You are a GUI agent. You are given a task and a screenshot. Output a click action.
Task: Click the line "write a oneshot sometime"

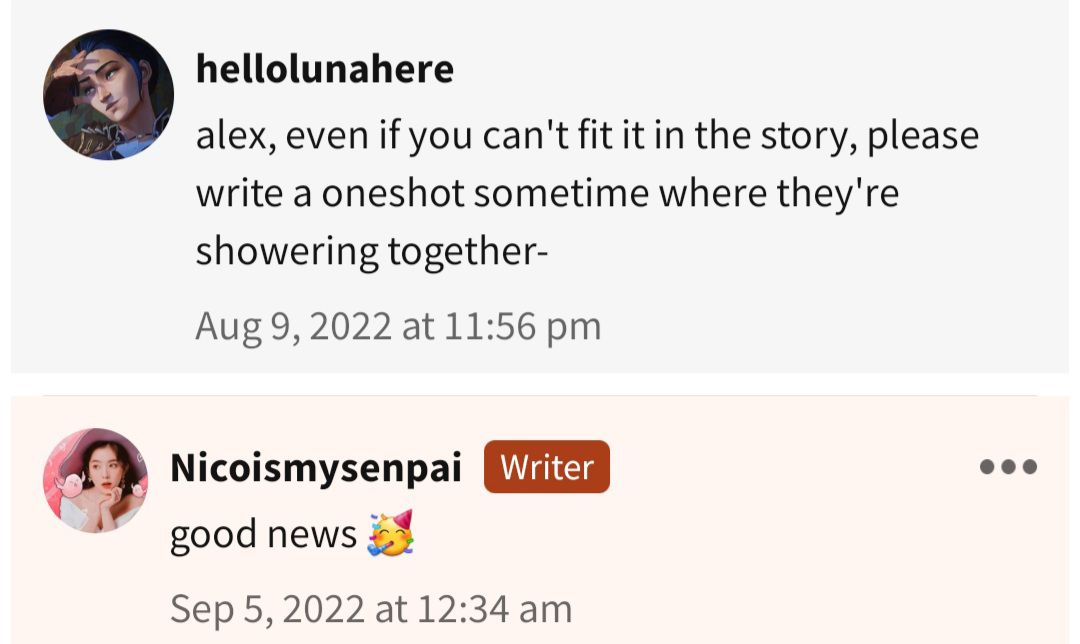click(547, 192)
